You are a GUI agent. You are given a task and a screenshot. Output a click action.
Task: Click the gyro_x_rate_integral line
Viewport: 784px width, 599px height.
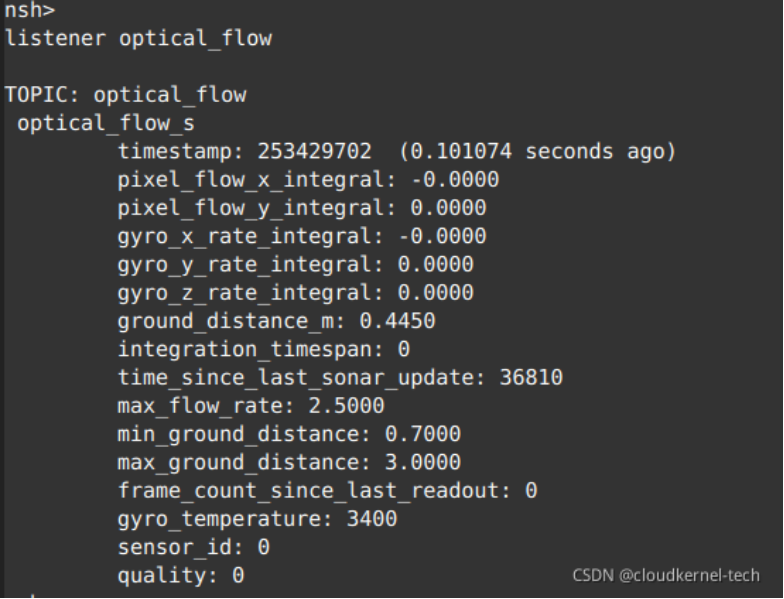302,236
